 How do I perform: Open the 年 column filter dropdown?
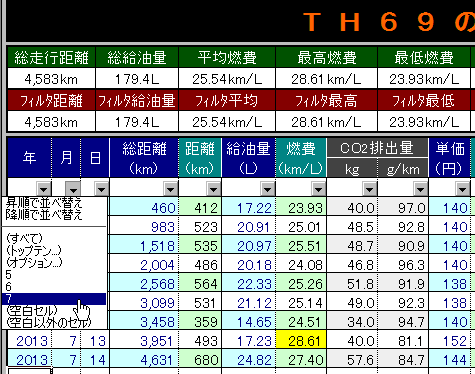43,189
